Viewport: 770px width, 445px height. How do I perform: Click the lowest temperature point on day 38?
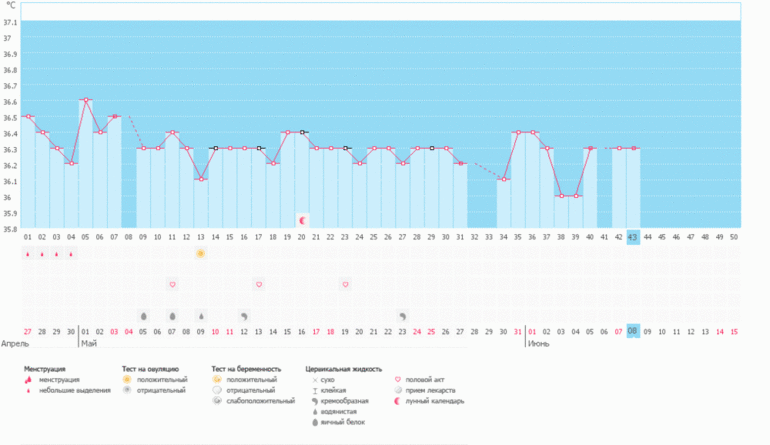(x=561, y=196)
